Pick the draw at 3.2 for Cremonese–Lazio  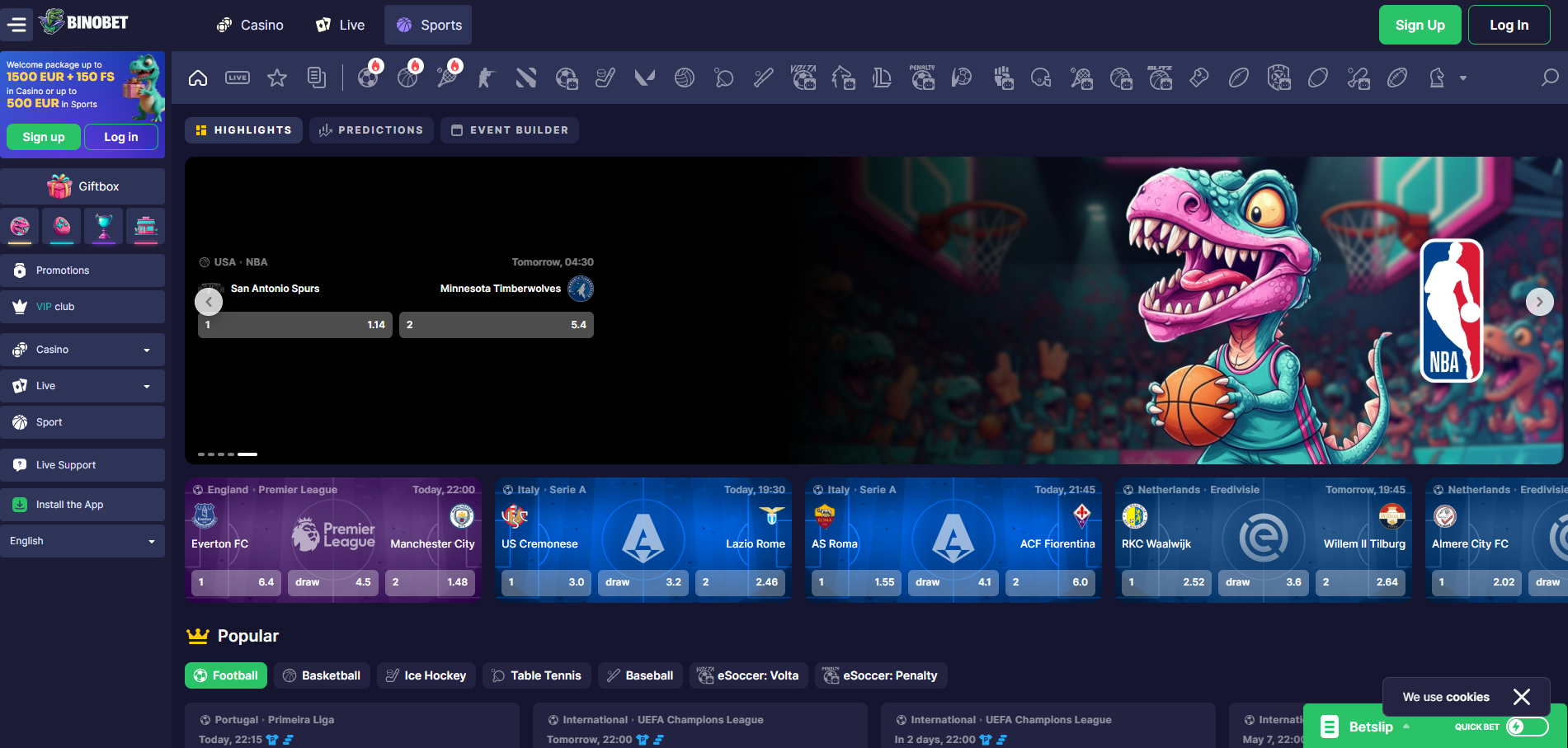click(x=643, y=582)
